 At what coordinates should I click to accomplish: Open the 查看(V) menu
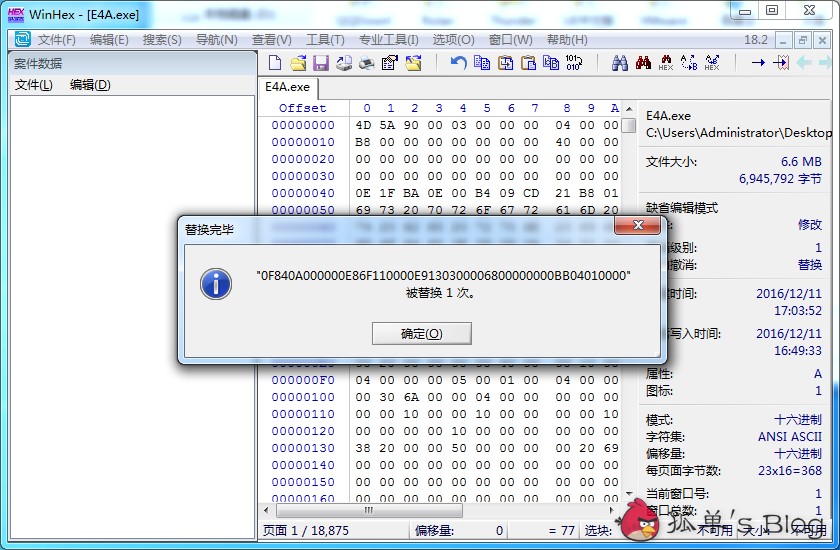pos(272,40)
